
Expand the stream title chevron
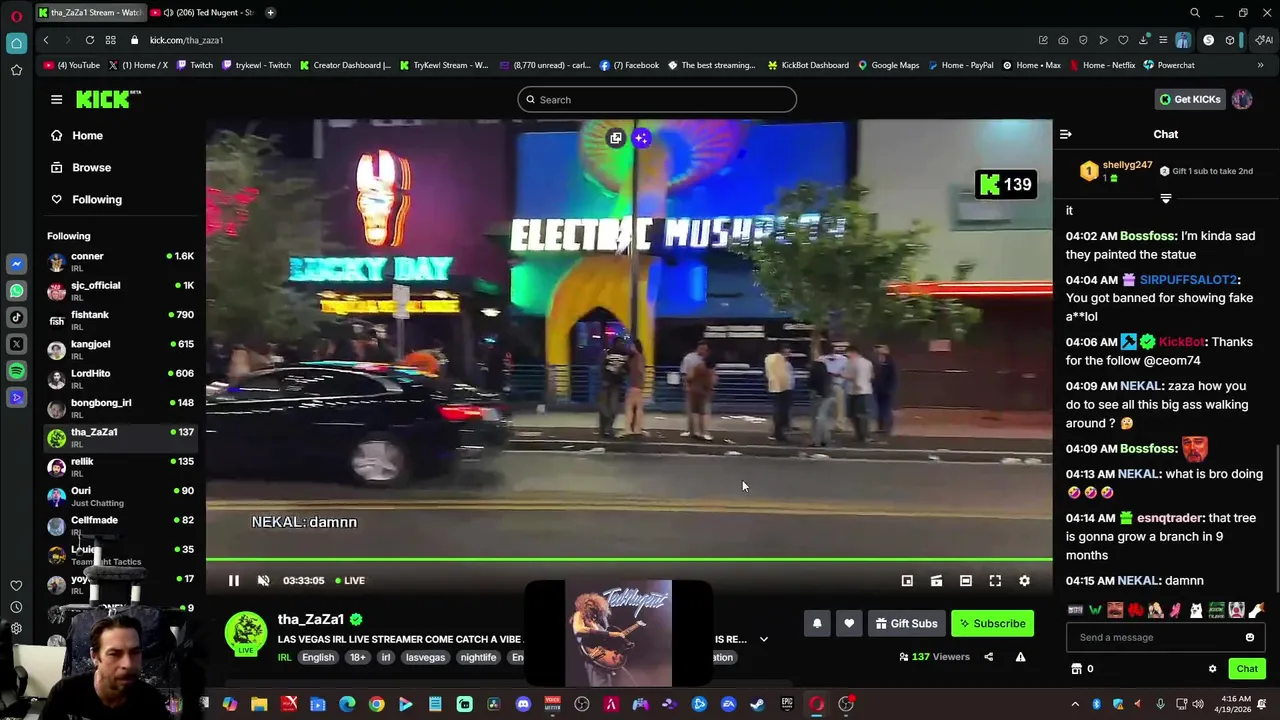(x=764, y=639)
